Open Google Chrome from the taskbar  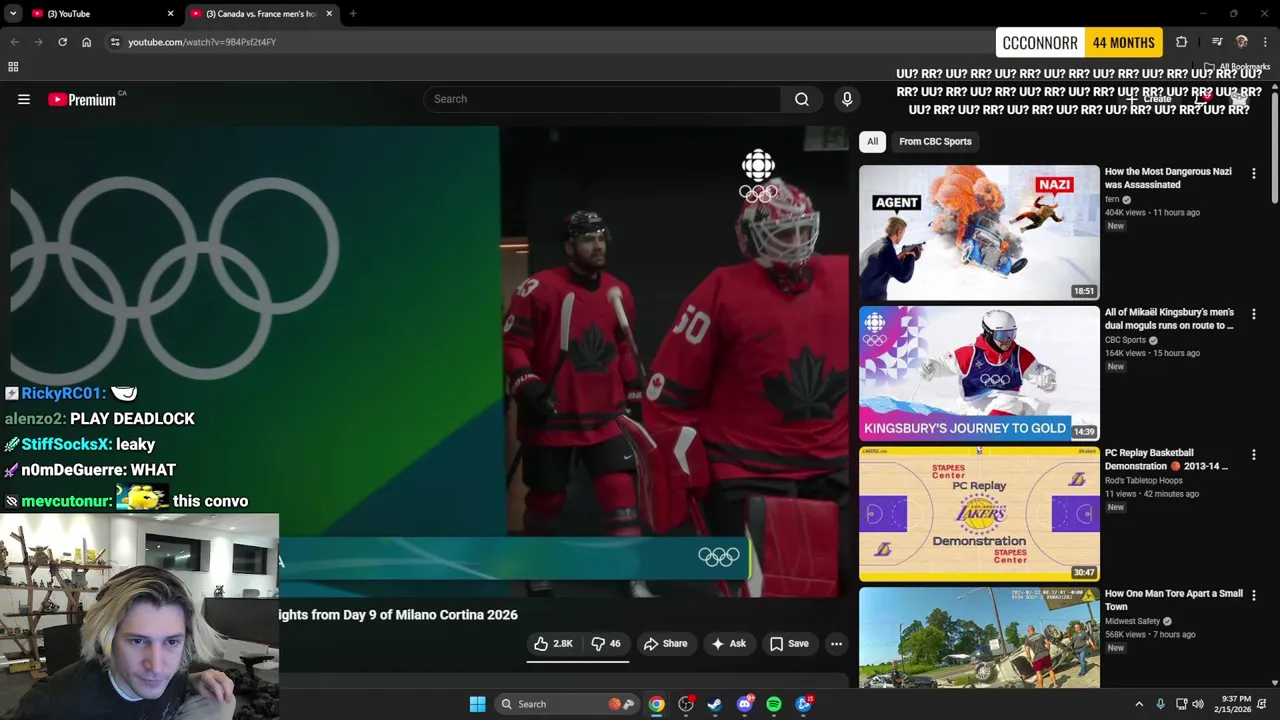coord(656,704)
